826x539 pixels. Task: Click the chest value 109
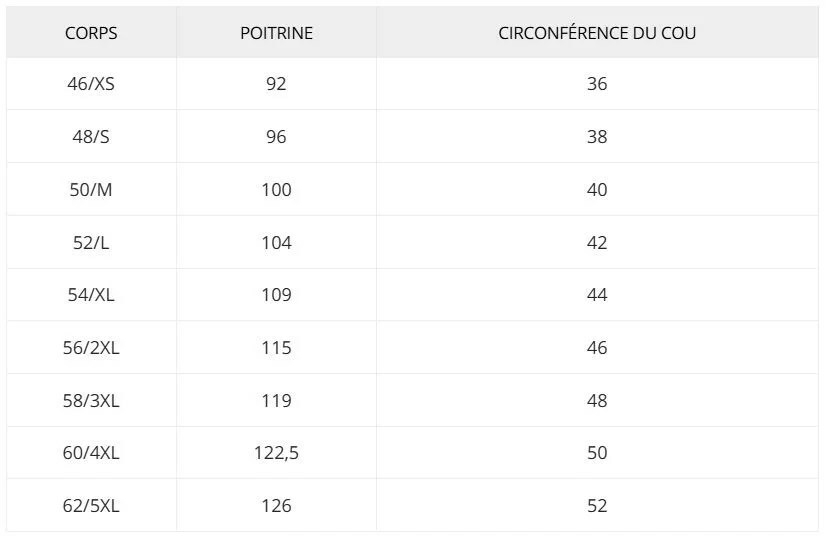tap(276, 295)
